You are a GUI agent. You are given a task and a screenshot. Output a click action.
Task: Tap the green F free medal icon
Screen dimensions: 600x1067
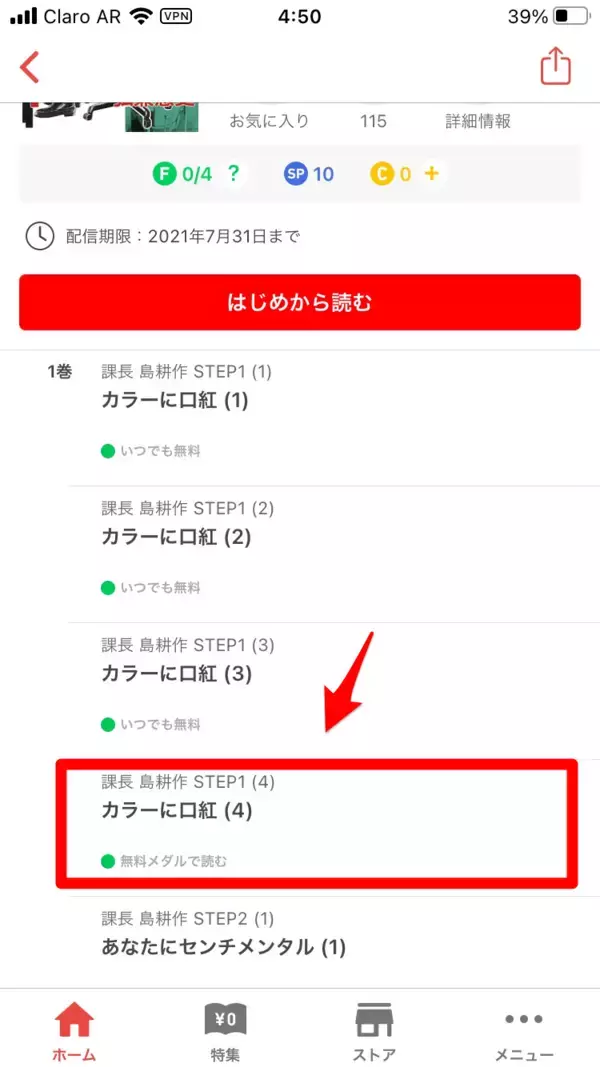pos(164,174)
